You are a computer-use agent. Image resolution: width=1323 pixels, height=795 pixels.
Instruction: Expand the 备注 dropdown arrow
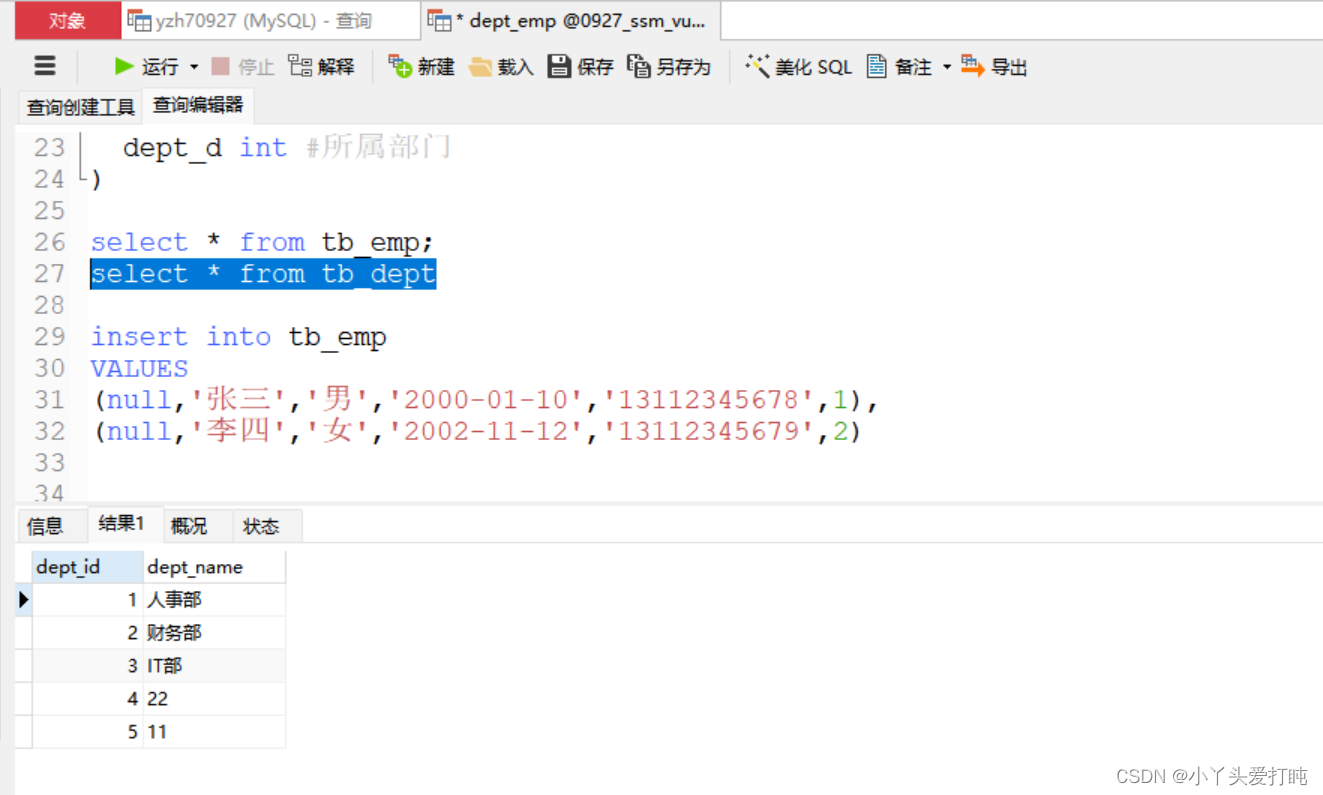947,67
